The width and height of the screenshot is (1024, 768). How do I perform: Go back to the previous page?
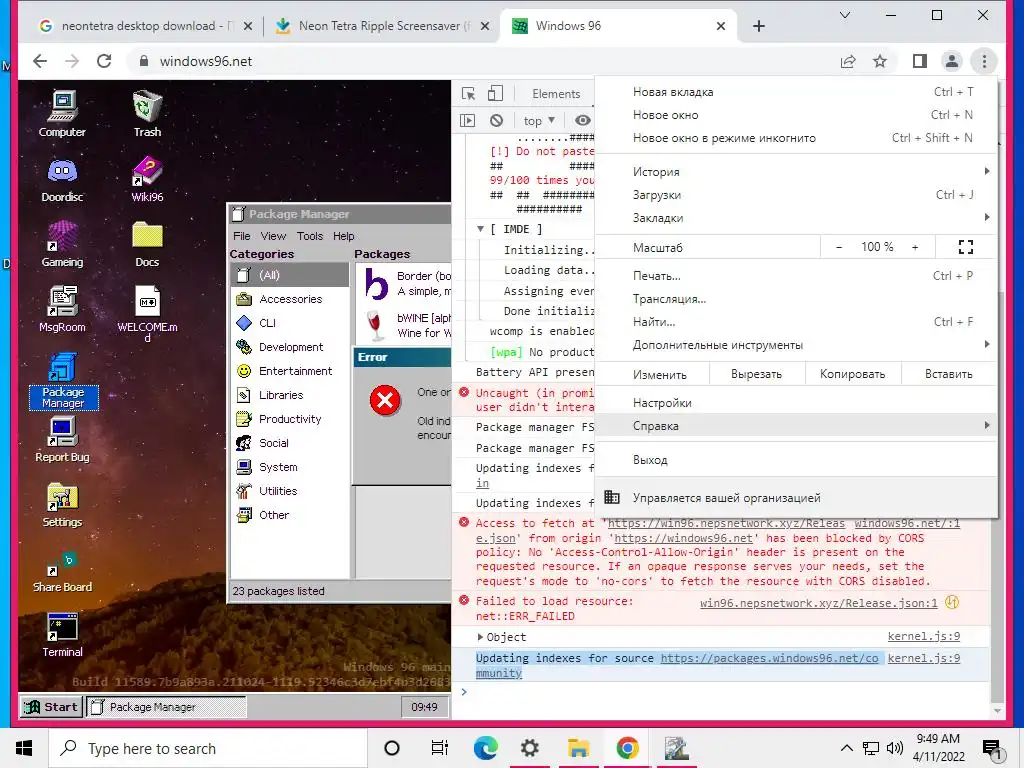tap(40, 61)
